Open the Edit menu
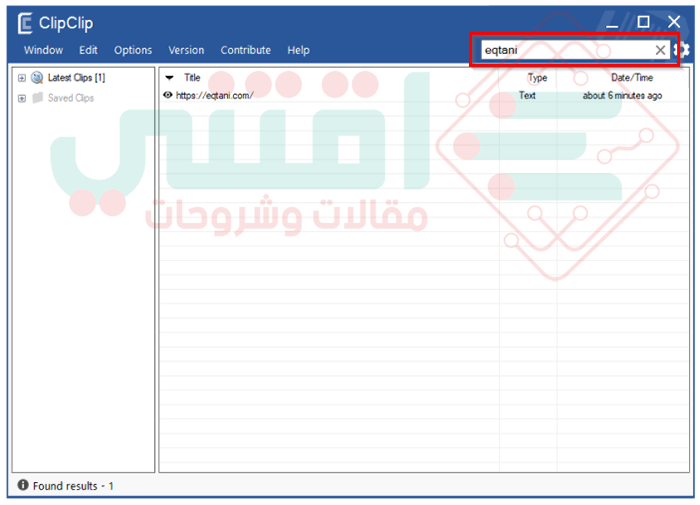The height and width of the screenshot is (505, 700). [88, 50]
